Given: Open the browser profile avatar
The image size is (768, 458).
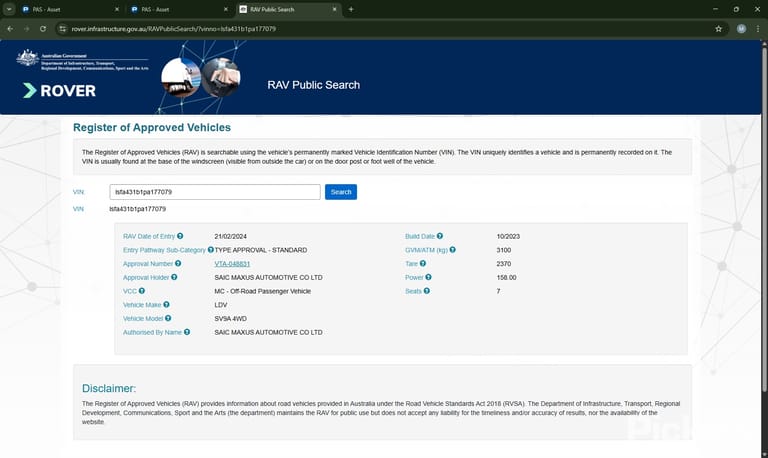Looking at the screenshot, I should [742, 29].
